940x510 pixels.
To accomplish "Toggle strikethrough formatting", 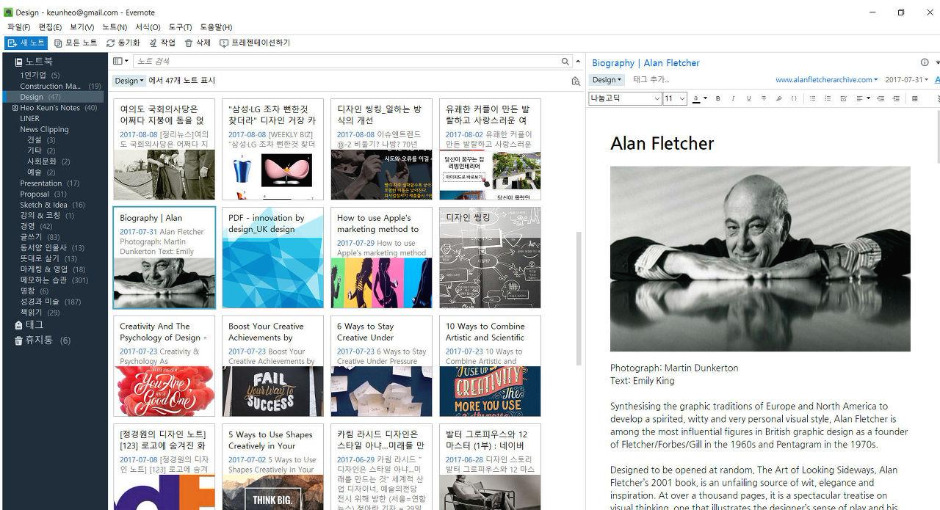I will tap(764, 98).
